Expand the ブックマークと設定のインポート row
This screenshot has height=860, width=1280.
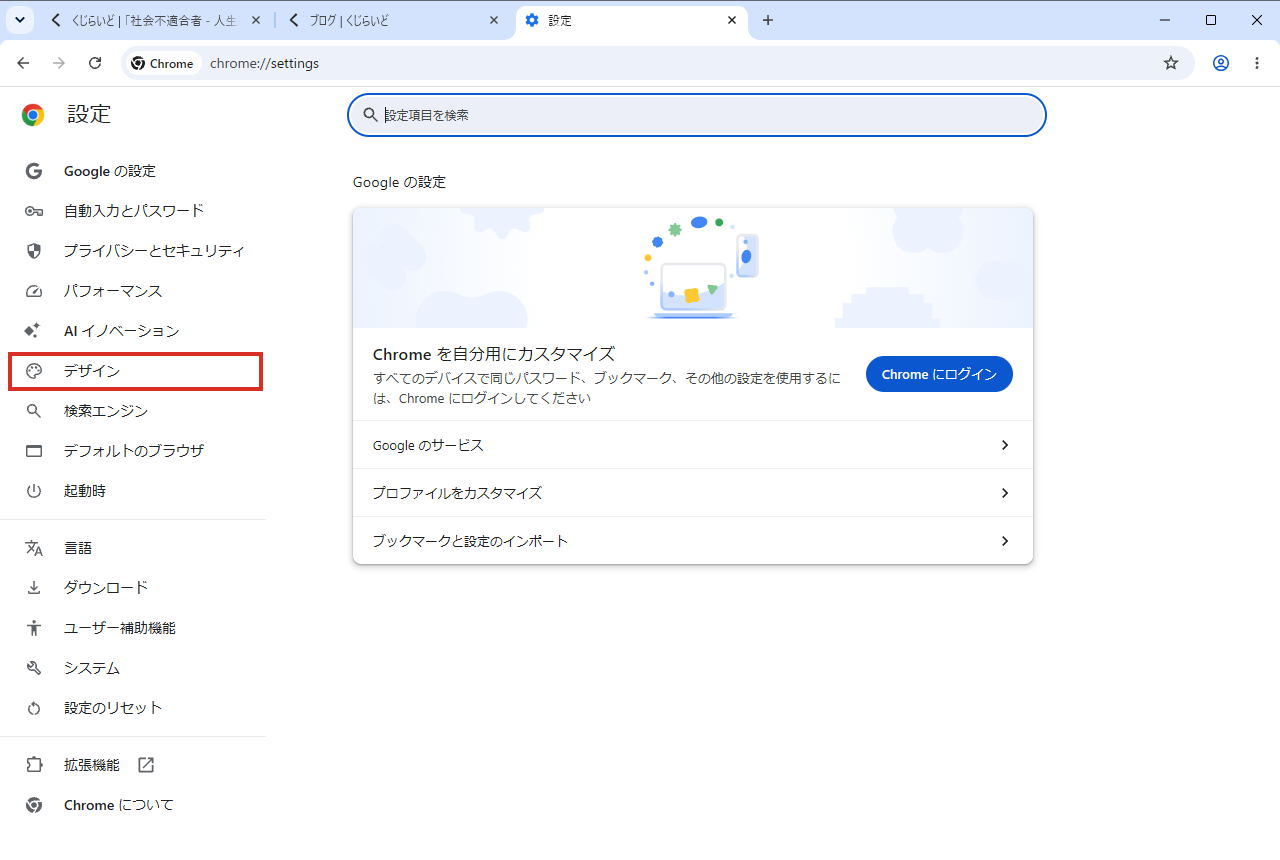pos(693,541)
